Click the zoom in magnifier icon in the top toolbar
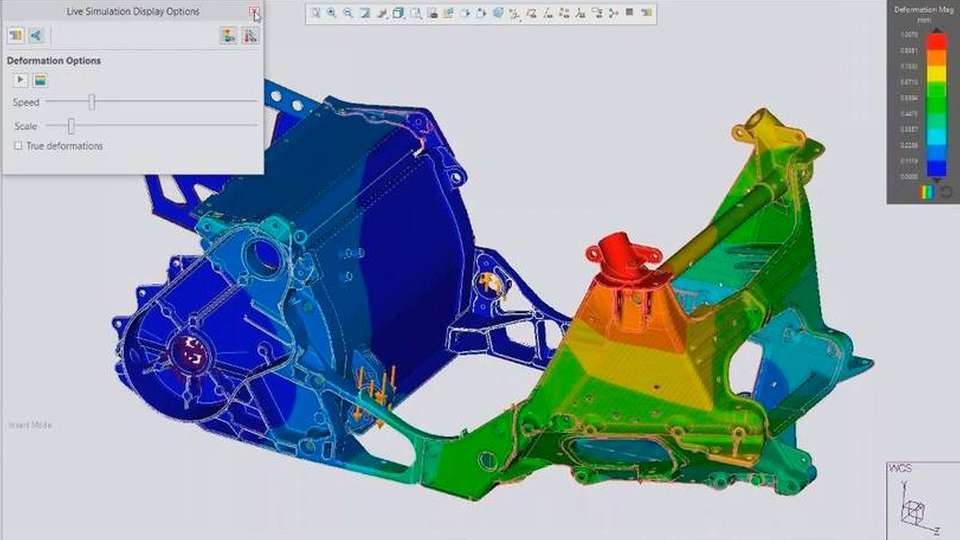 coord(331,13)
